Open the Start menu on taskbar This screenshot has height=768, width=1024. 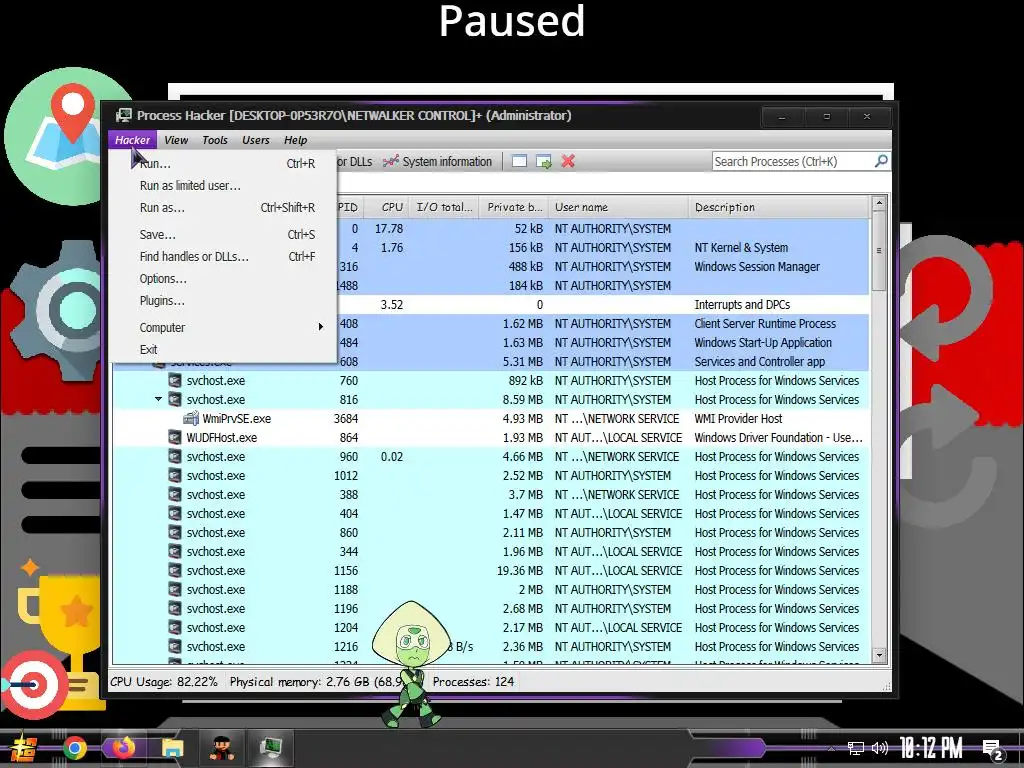click(x=23, y=748)
